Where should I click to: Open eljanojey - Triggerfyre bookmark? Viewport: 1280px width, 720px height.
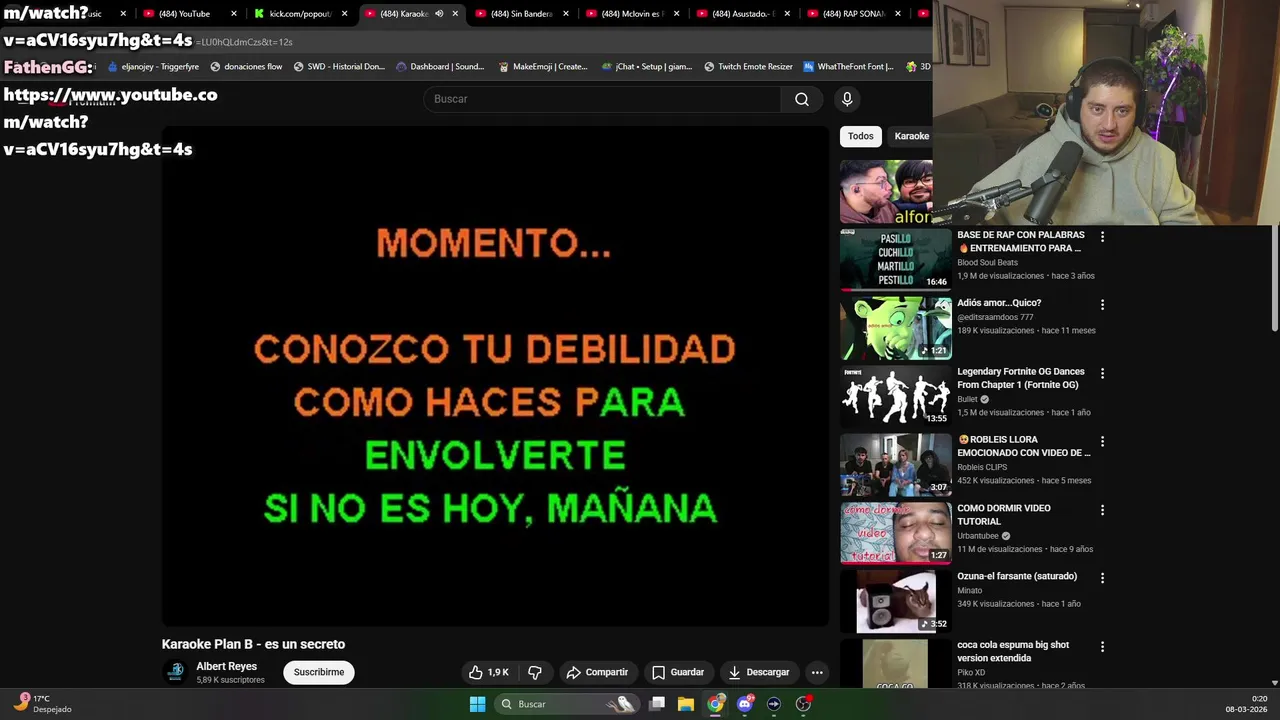[153, 67]
